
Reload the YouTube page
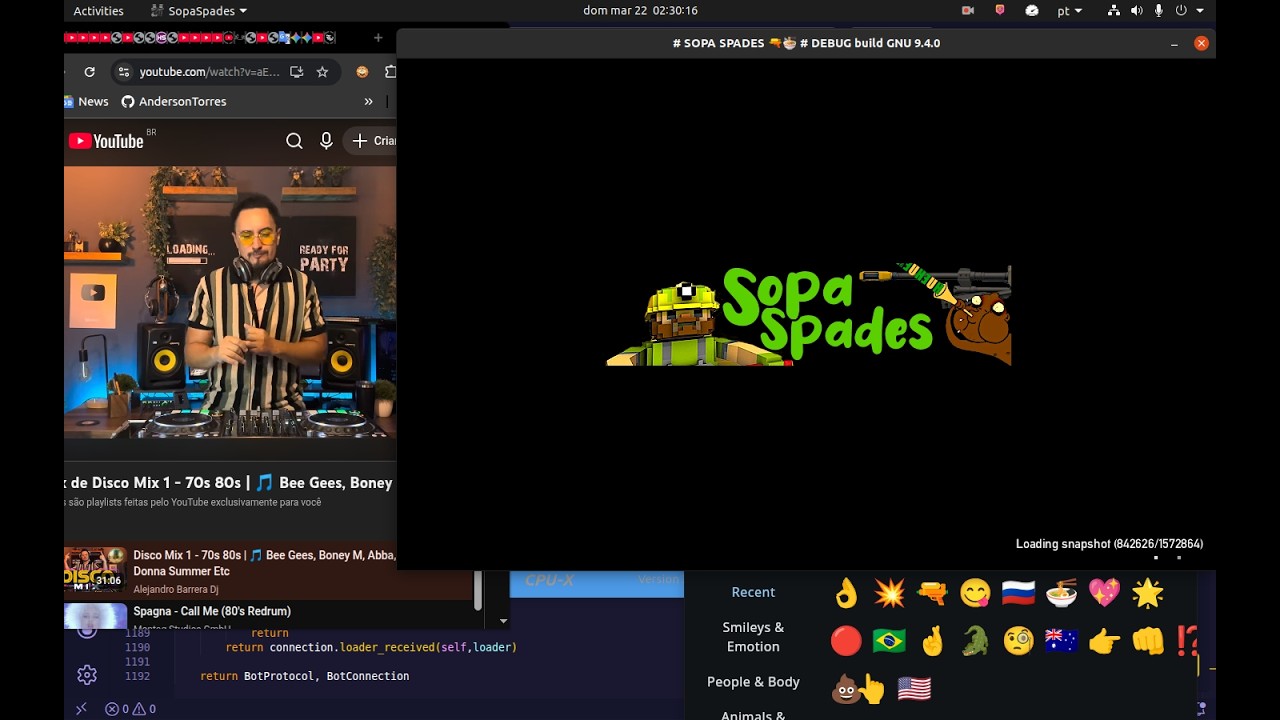click(89, 72)
